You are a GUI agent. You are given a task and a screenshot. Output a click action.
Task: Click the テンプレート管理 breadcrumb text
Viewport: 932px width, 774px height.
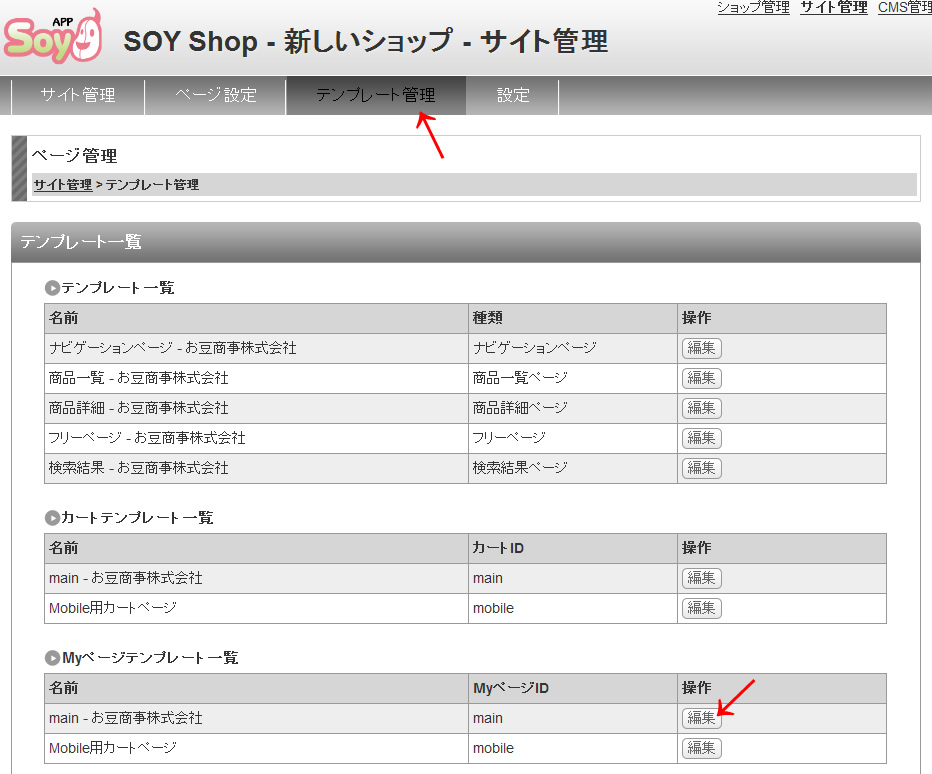(152, 185)
